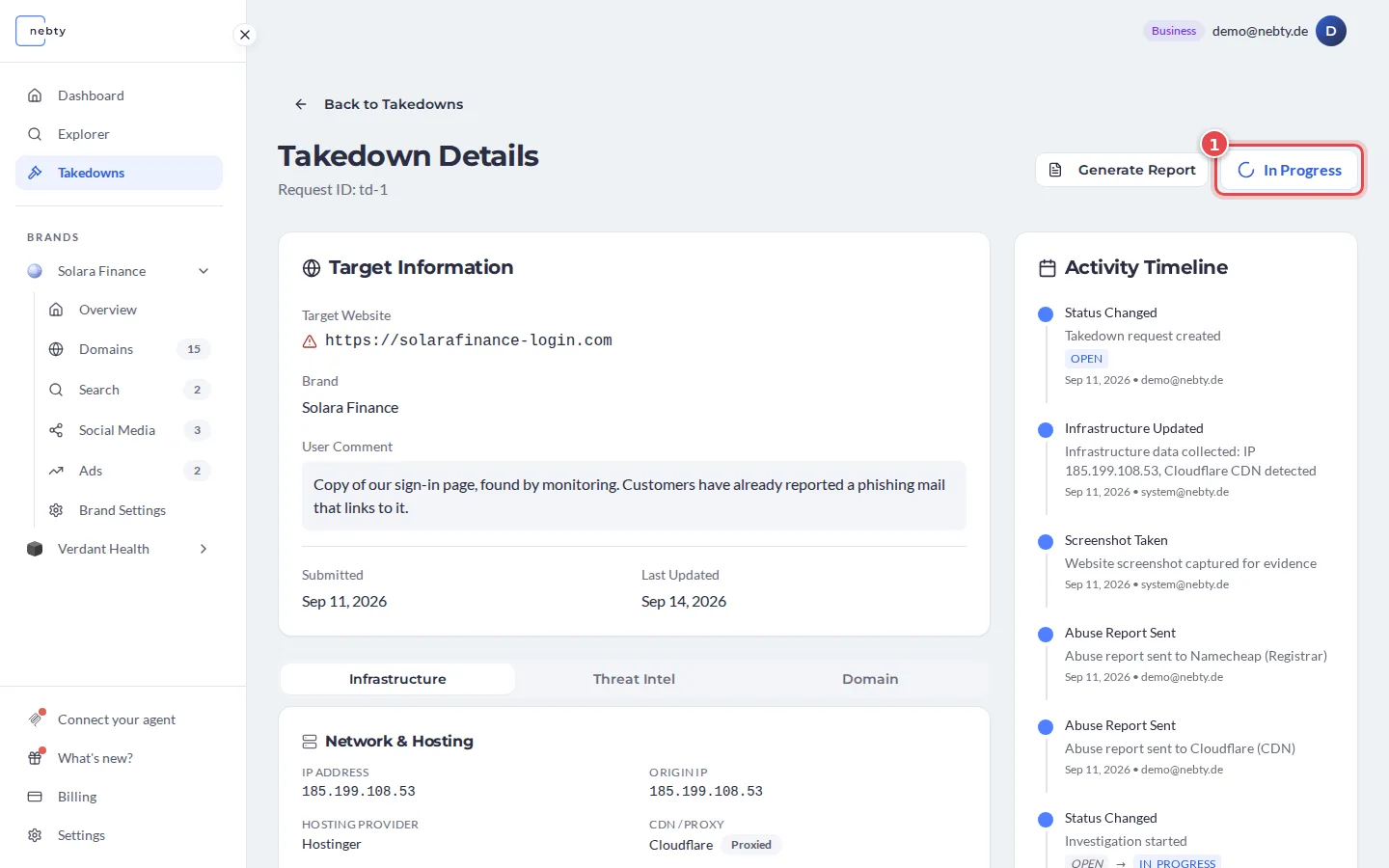Click the Verdant Health brand cube icon
This screenshot has height=868, width=1389.
pyautogui.click(x=35, y=549)
